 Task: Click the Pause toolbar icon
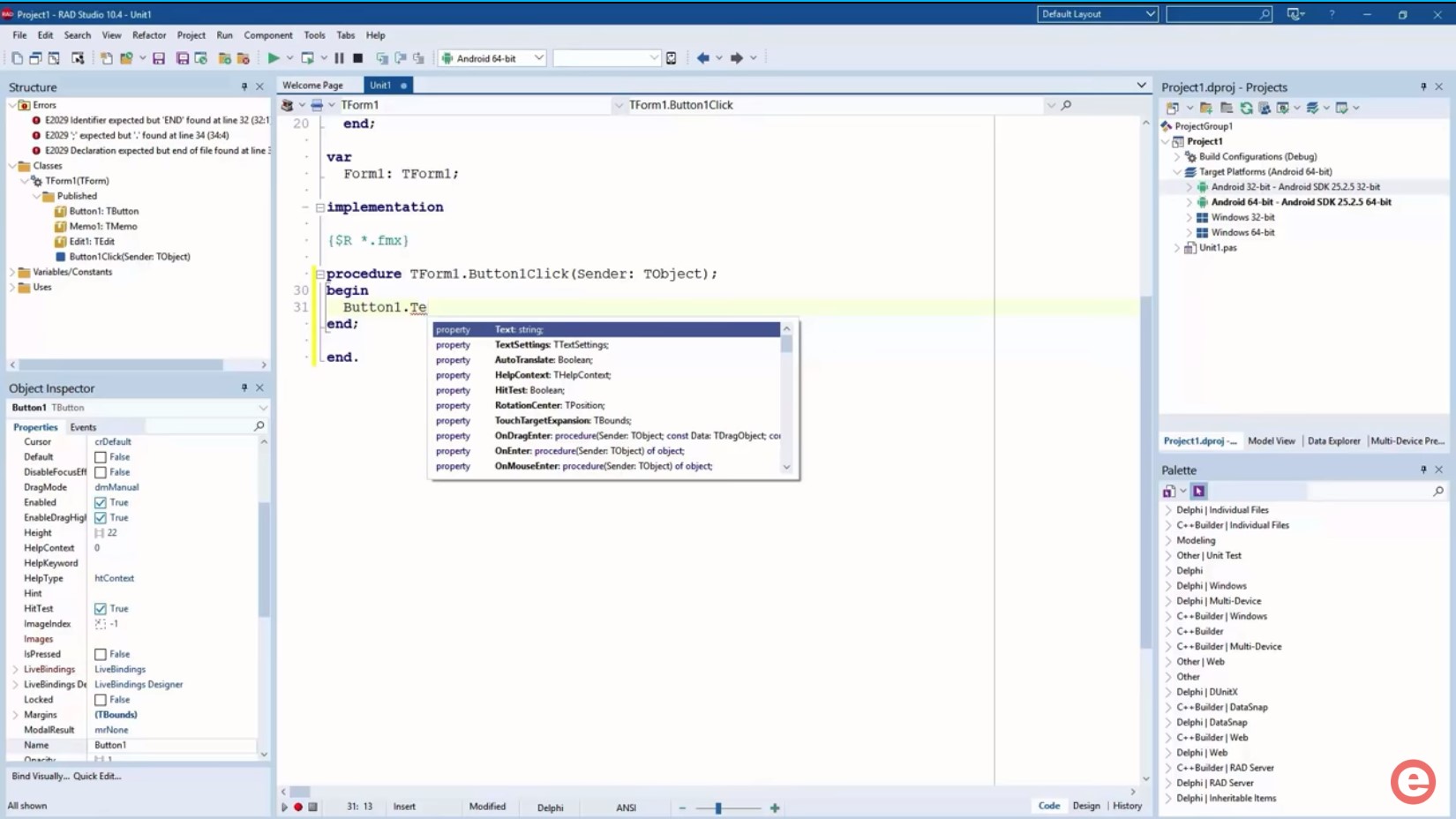click(340, 57)
